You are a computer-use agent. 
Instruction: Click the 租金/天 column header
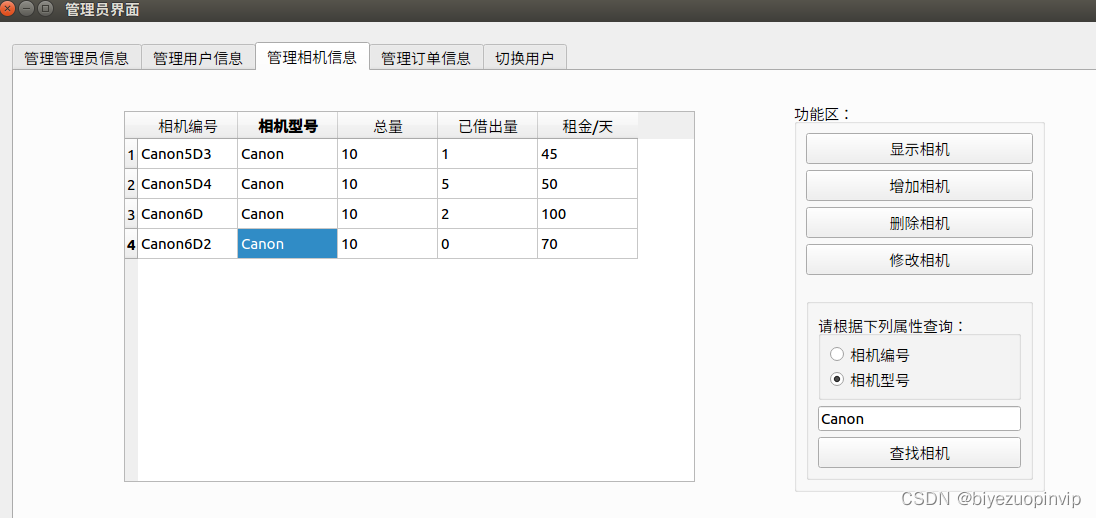(x=587, y=126)
